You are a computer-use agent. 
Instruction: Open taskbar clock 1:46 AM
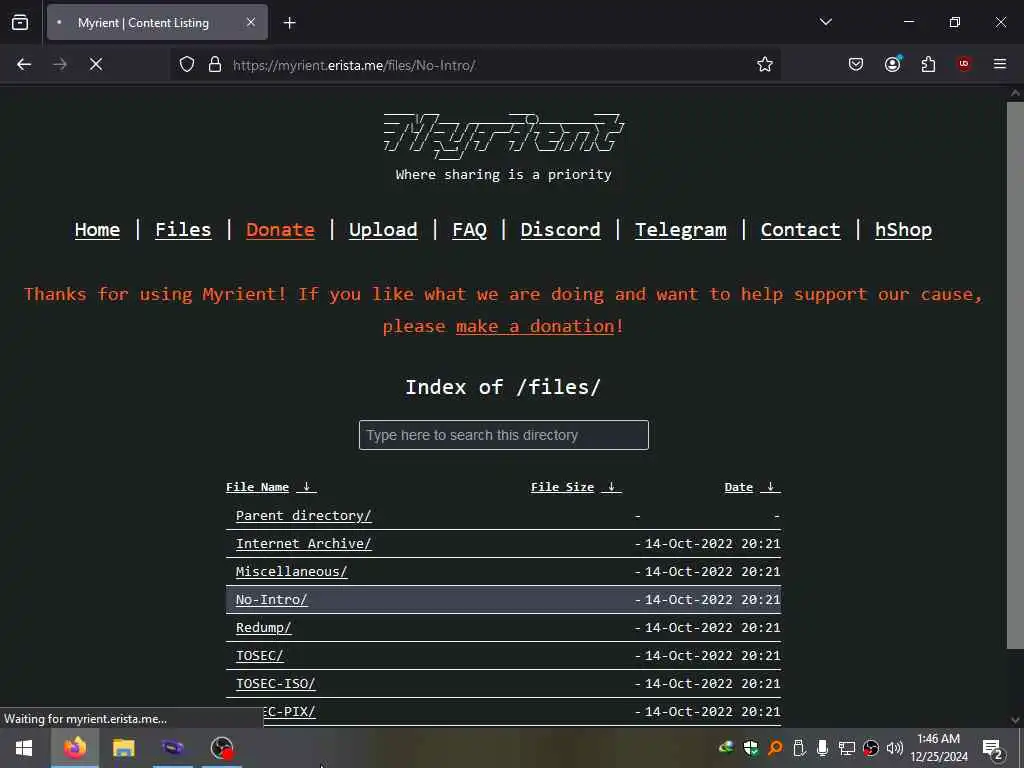coord(938,748)
